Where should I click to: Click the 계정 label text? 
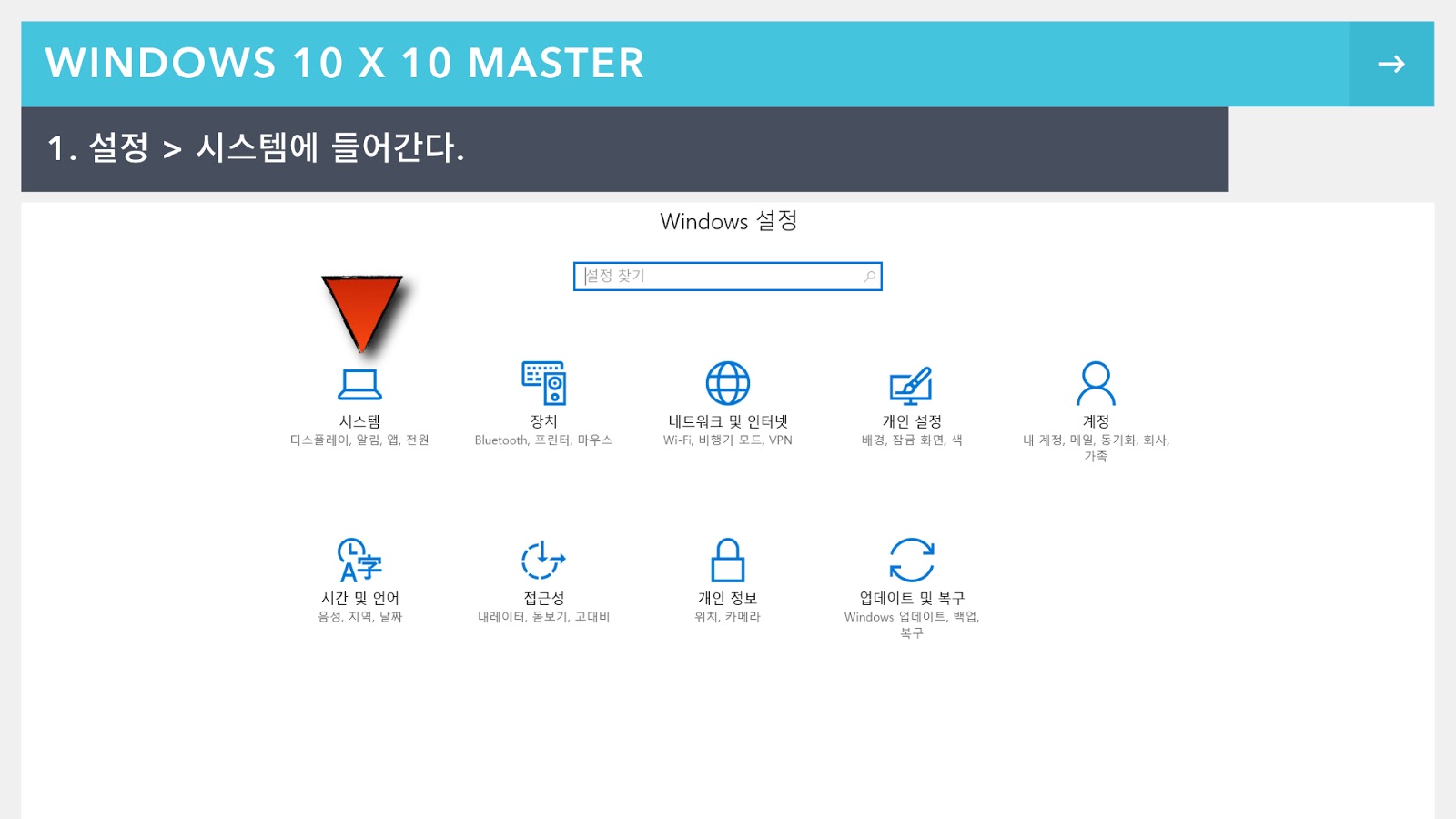click(1096, 421)
